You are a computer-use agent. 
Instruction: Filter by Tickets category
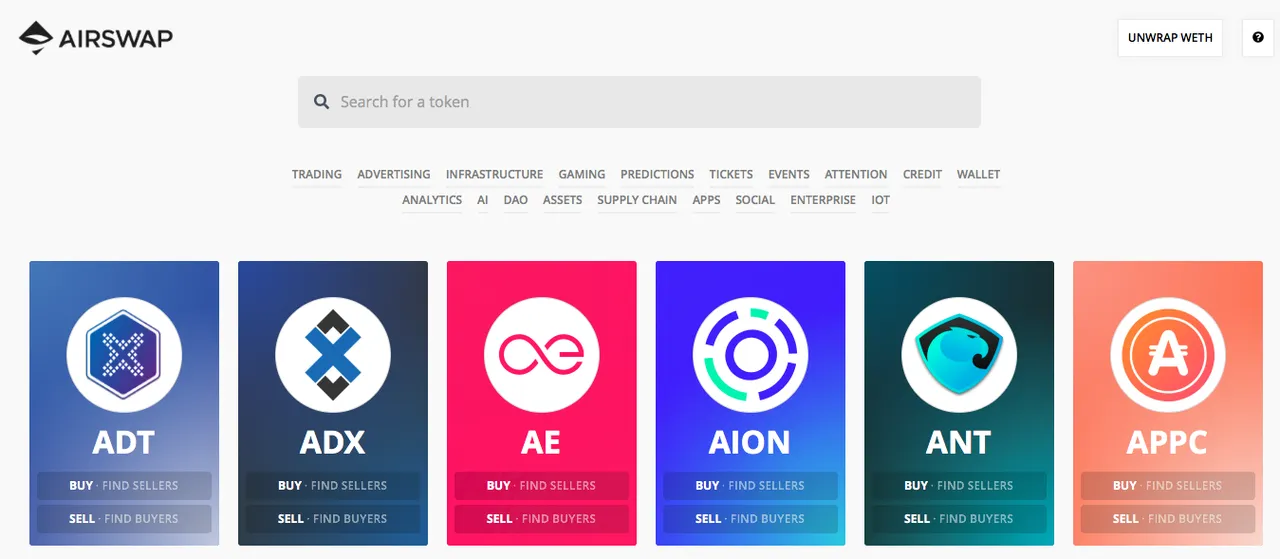pyautogui.click(x=731, y=174)
